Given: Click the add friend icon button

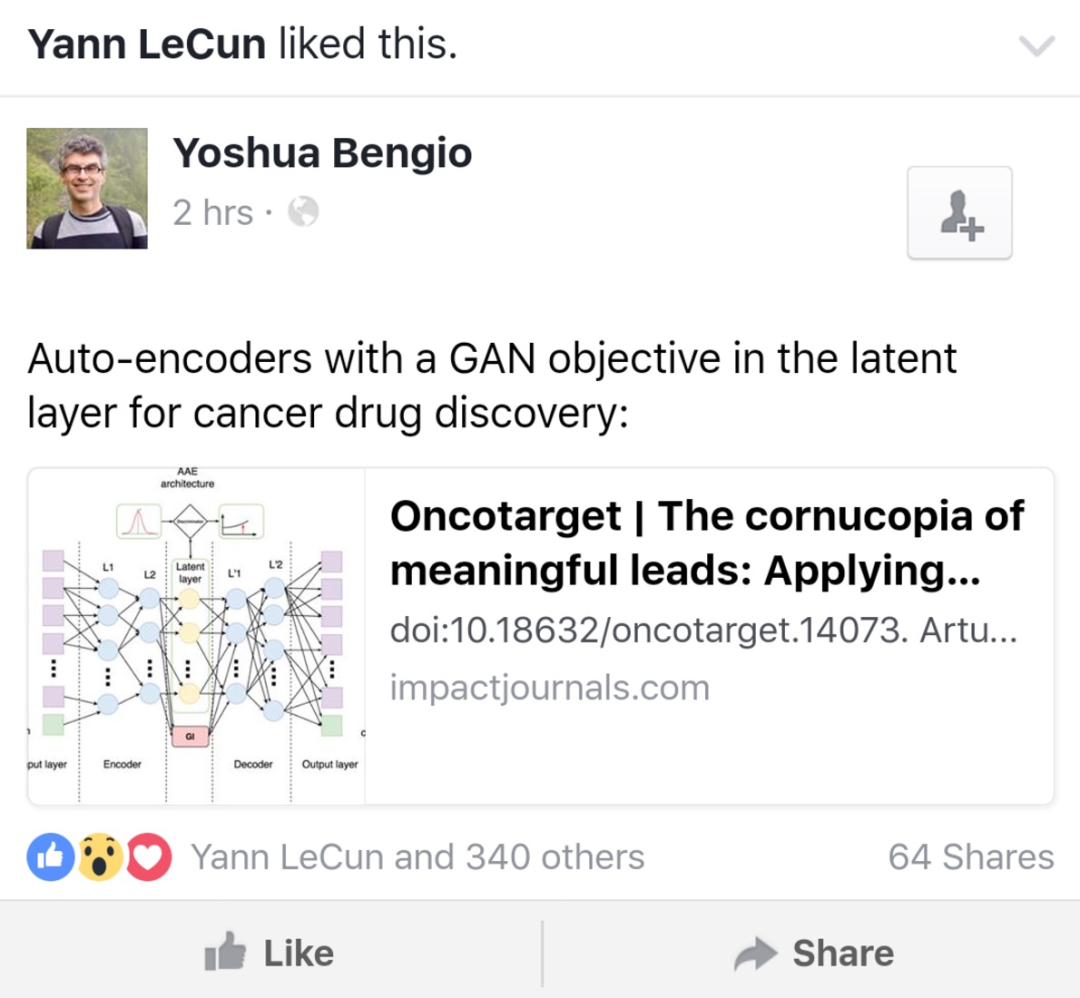Looking at the screenshot, I should click(x=959, y=212).
